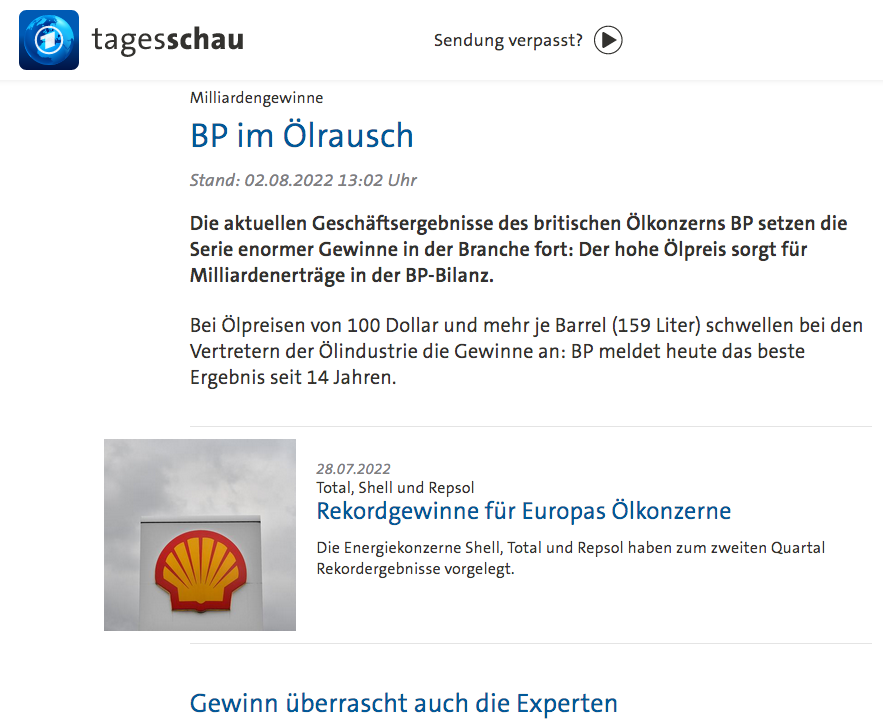Click the teaser date "28.07.2022"
Image resolution: width=883 pixels, height=725 pixels.
point(353,468)
